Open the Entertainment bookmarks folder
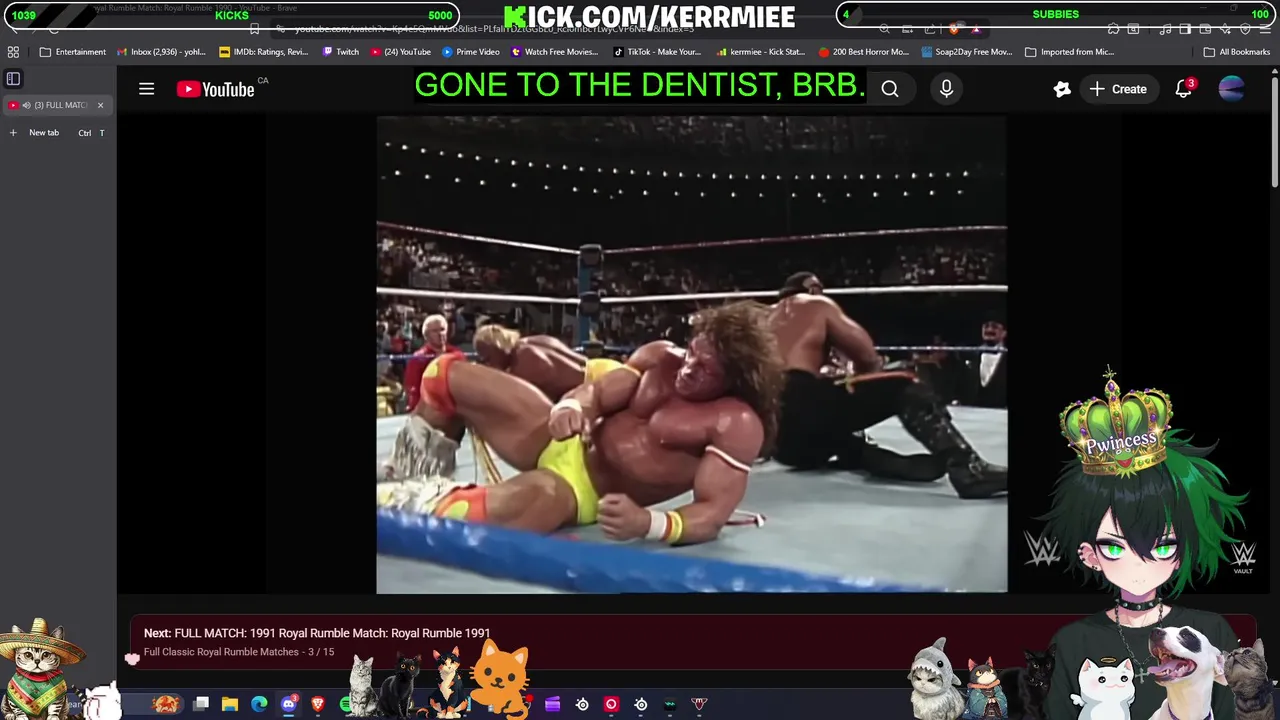The image size is (1280, 720). point(72,52)
